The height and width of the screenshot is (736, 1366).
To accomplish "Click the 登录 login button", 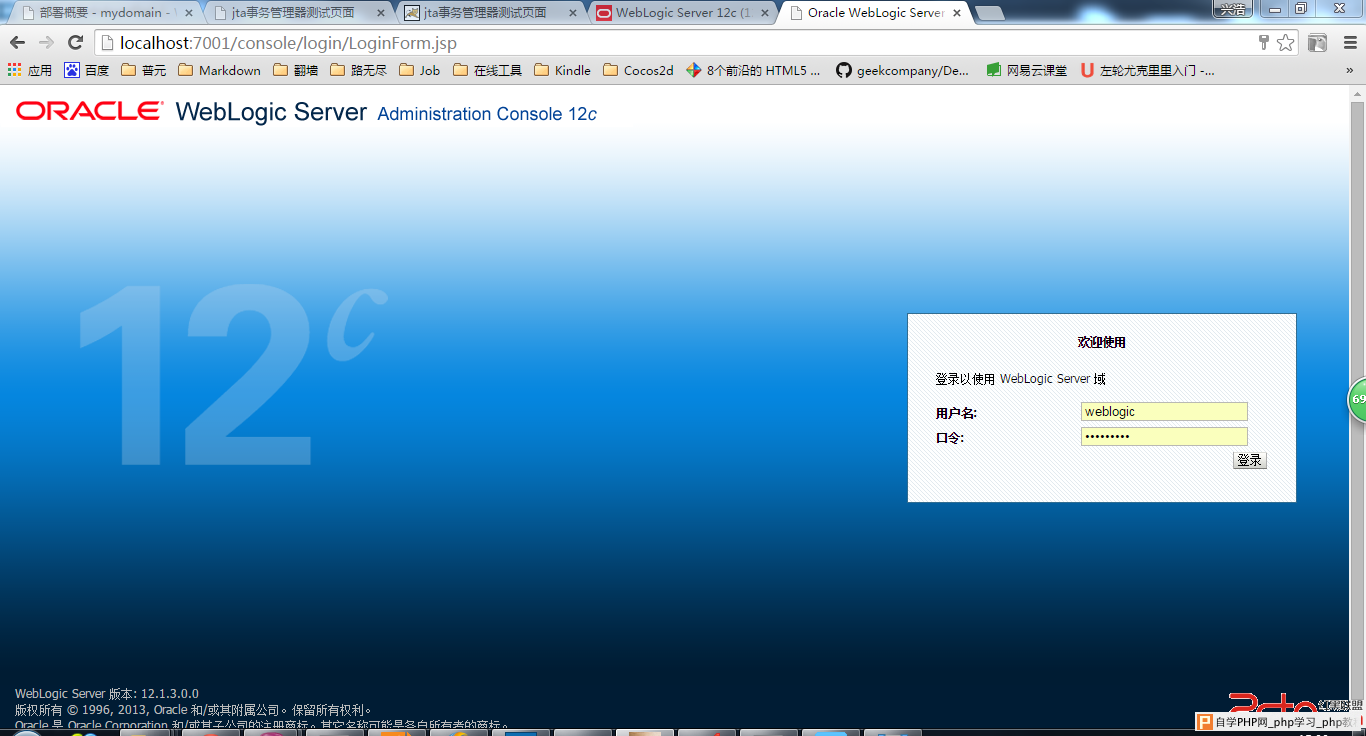I will click(x=1250, y=460).
